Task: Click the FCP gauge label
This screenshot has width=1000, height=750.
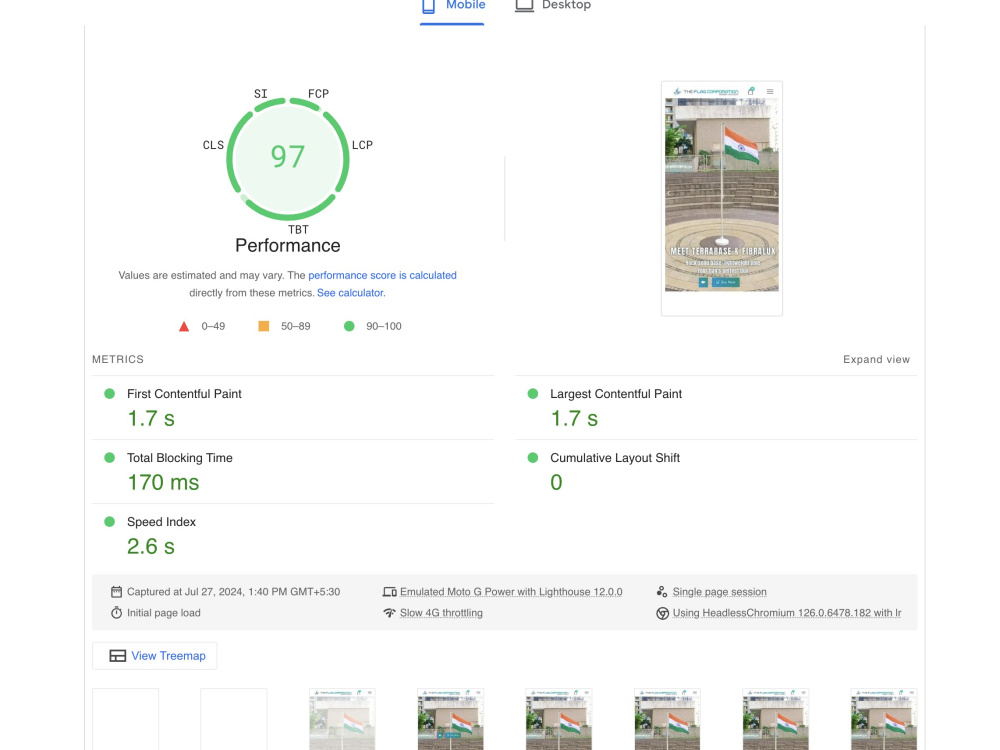Action: coord(318,94)
